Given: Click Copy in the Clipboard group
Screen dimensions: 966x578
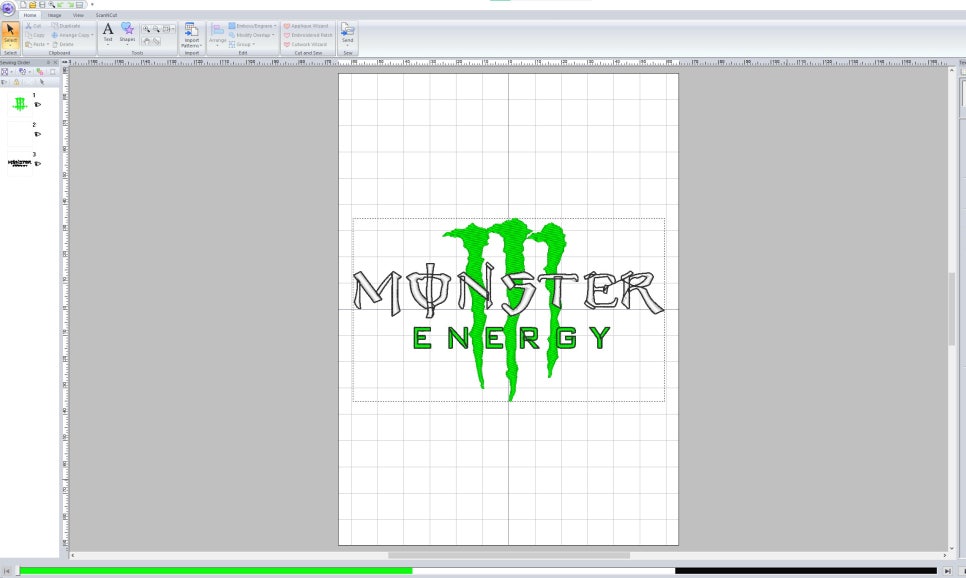Looking at the screenshot, I should [x=34, y=35].
